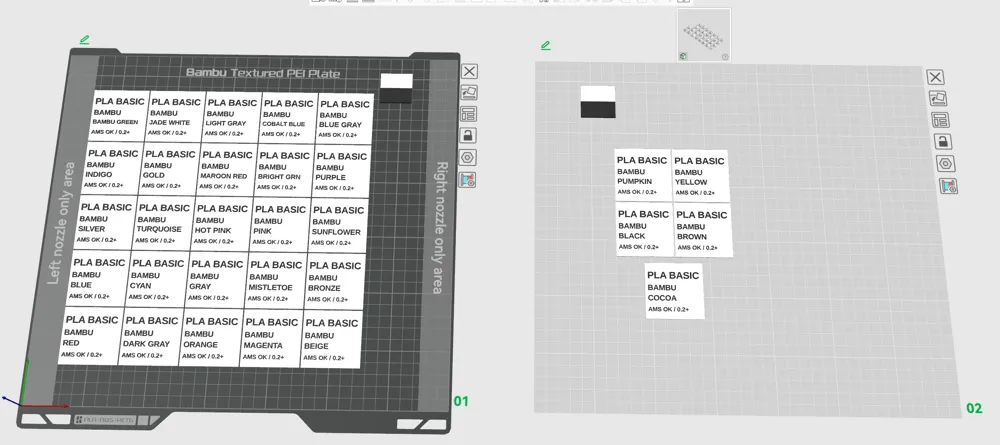Toggle the lock on plate 02
This screenshot has height=445, width=1000.
tap(943, 142)
